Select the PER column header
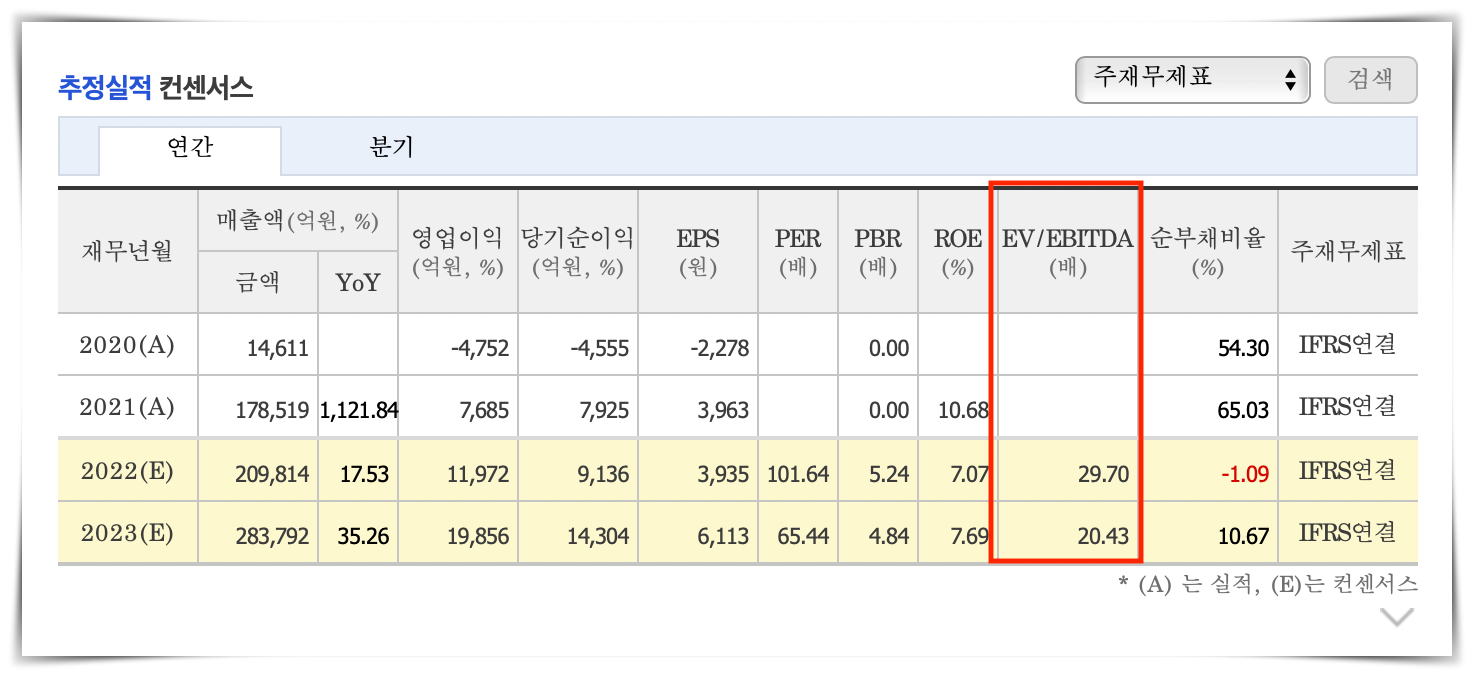This screenshot has height=678, width=1474. [797, 252]
